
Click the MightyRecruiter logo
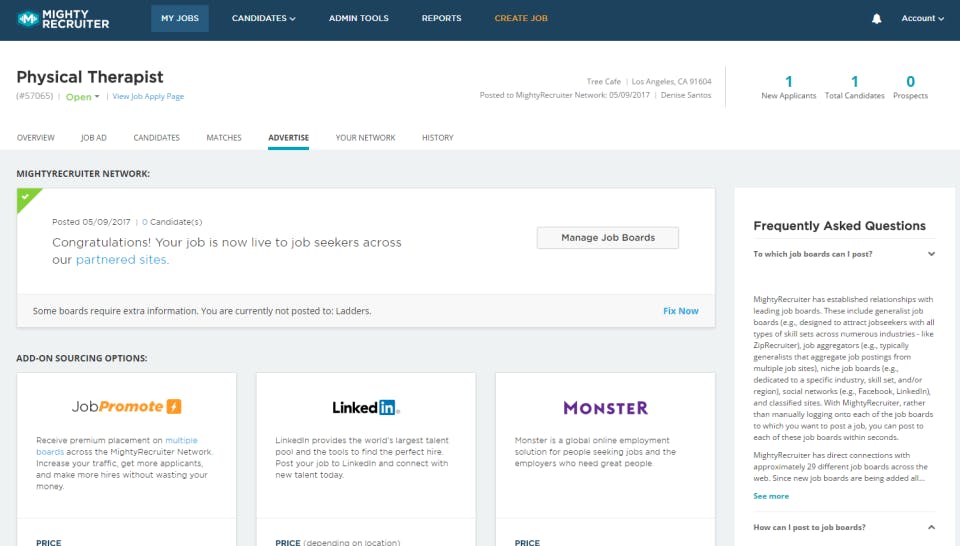tap(62, 19)
